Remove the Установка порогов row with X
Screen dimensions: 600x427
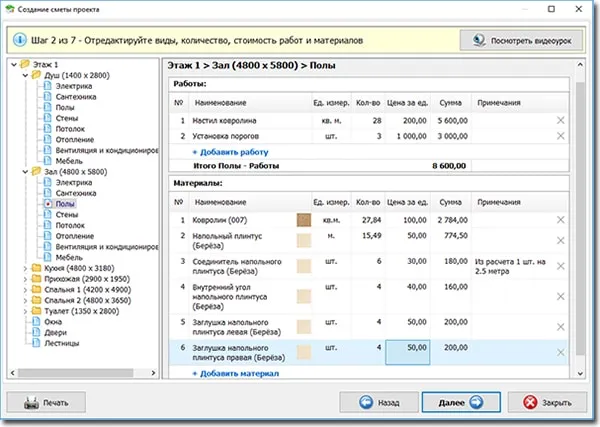point(560,136)
